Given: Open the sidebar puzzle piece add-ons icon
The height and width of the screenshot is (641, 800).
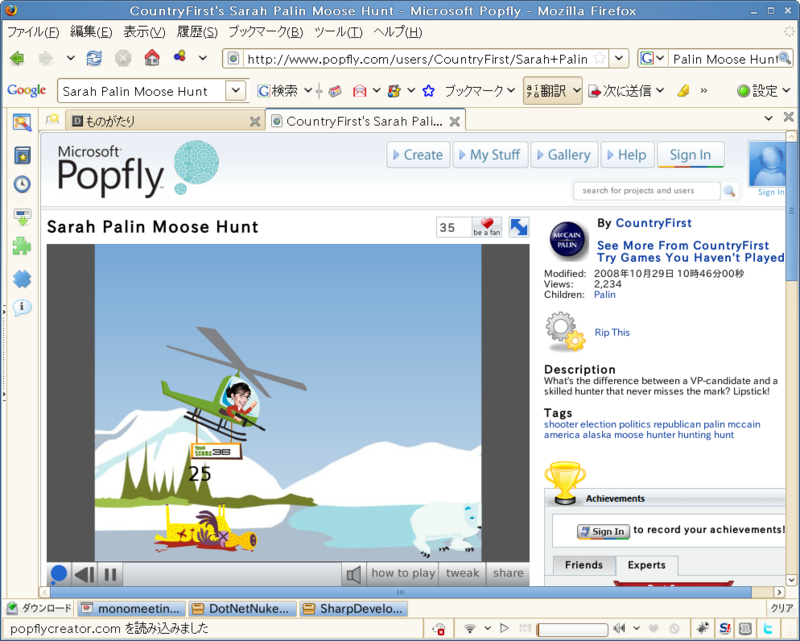Looking at the screenshot, I should [x=22, y=246].
